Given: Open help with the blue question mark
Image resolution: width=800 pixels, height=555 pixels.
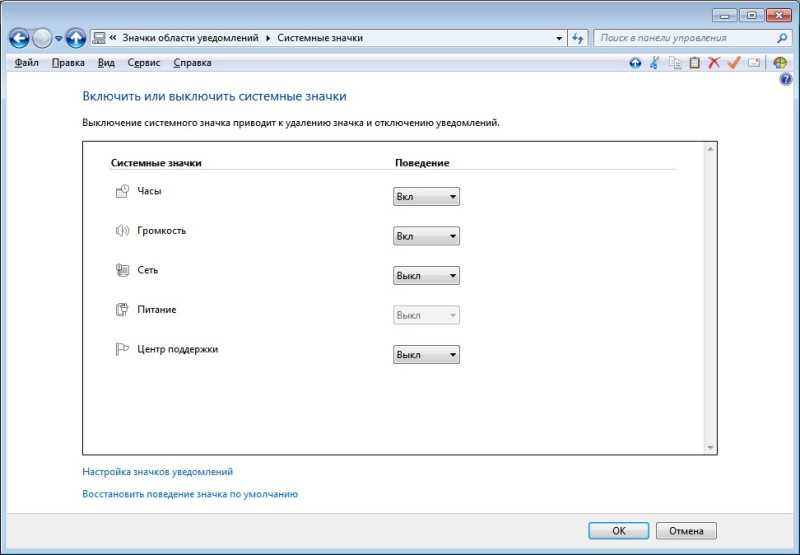Looking at the screenshot, I should point(786,79).
